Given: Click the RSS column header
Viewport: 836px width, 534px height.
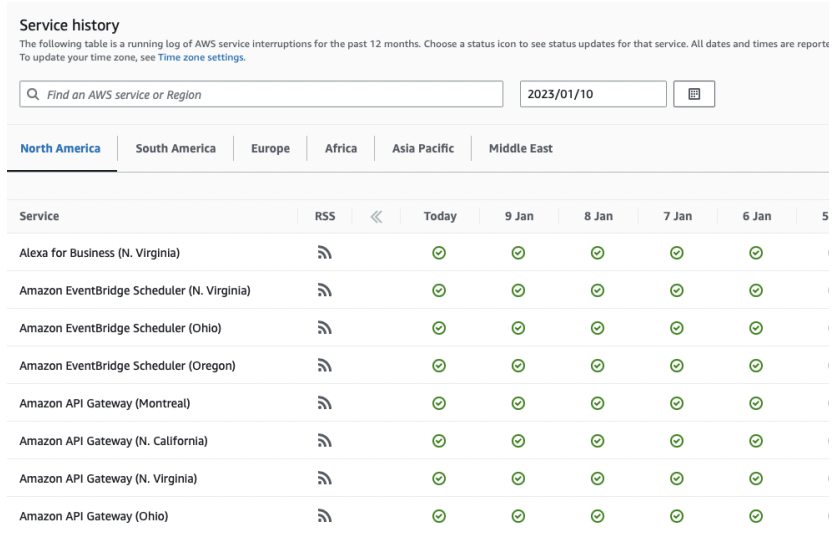Looking at the screenshot, I should tap(325, 216).
